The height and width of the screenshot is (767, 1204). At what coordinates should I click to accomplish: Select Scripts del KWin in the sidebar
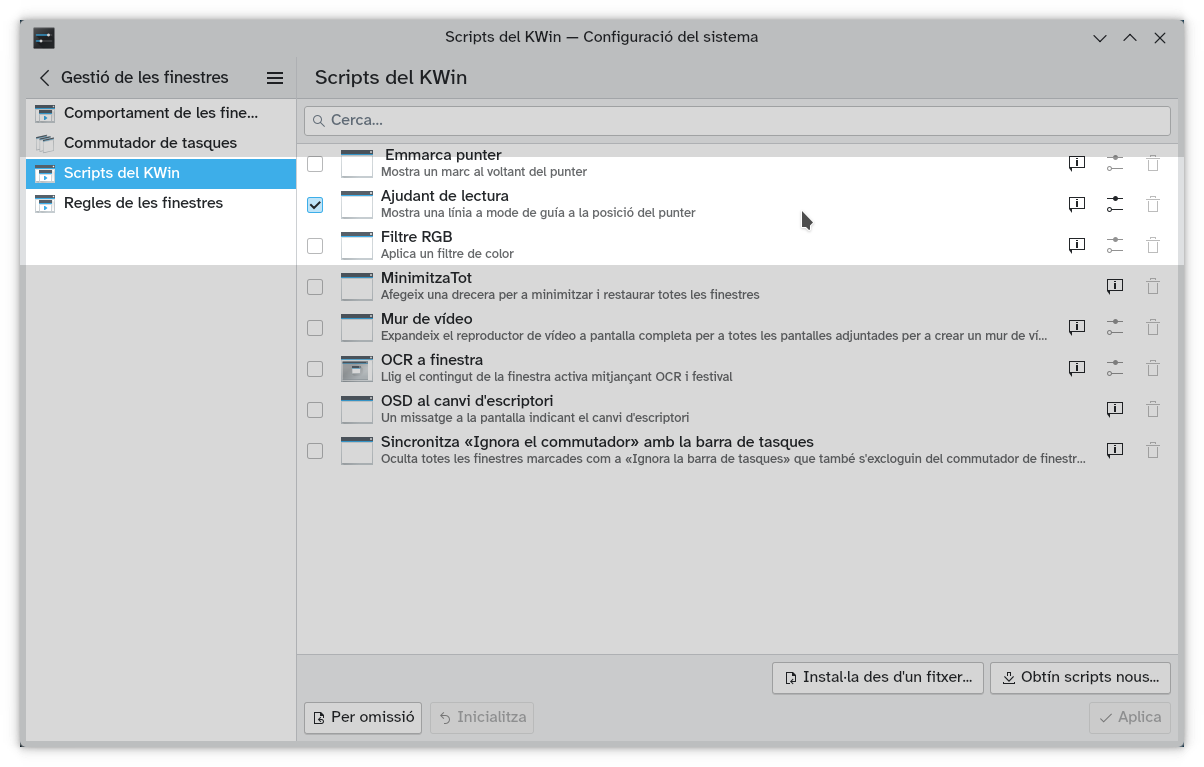pos(161,173)
